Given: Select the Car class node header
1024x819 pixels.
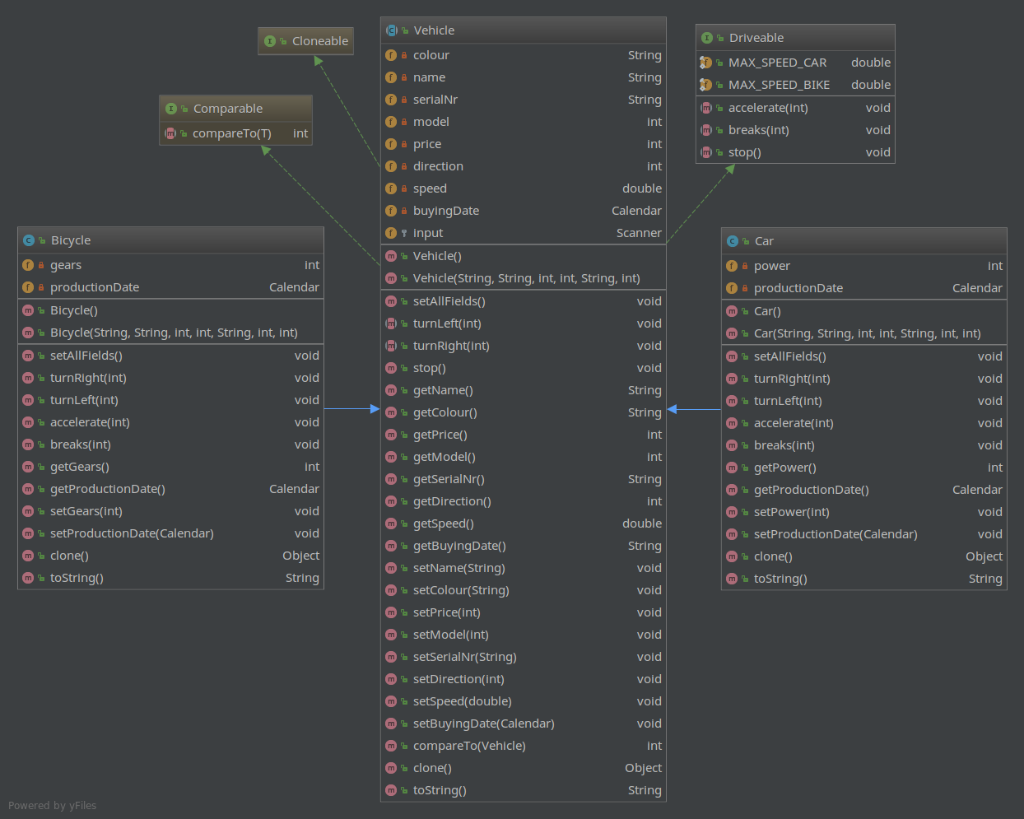Looking at the screenshot, I should click(864, 241).
